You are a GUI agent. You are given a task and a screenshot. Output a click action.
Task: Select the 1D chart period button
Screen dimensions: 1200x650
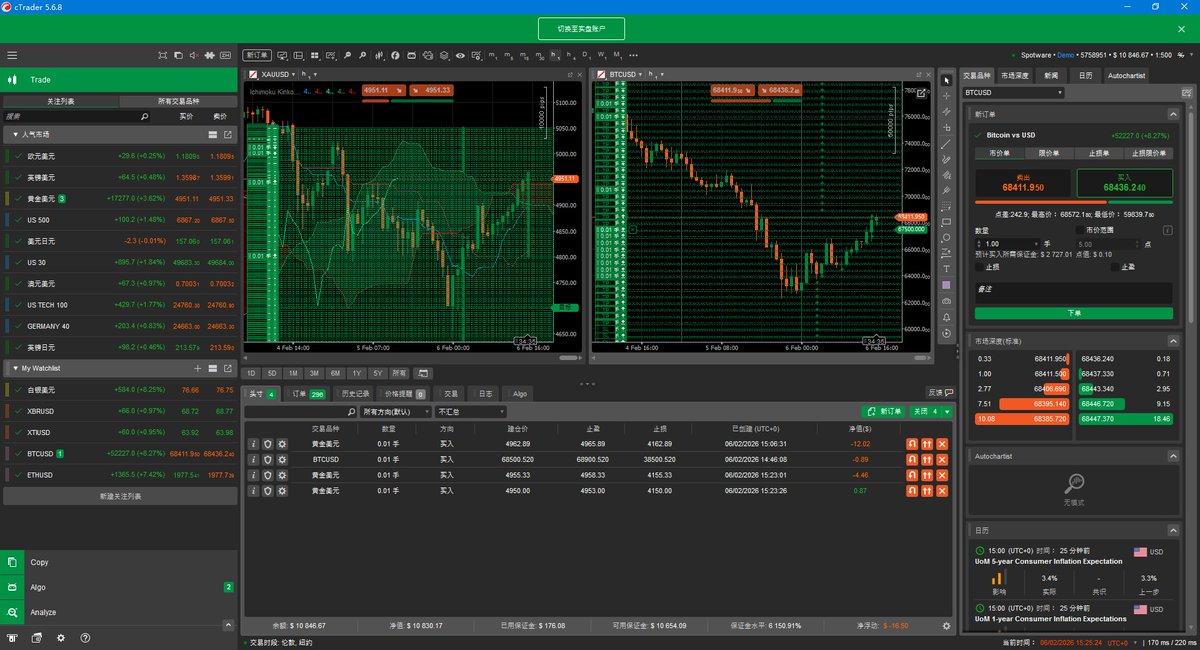pos(252,373)
